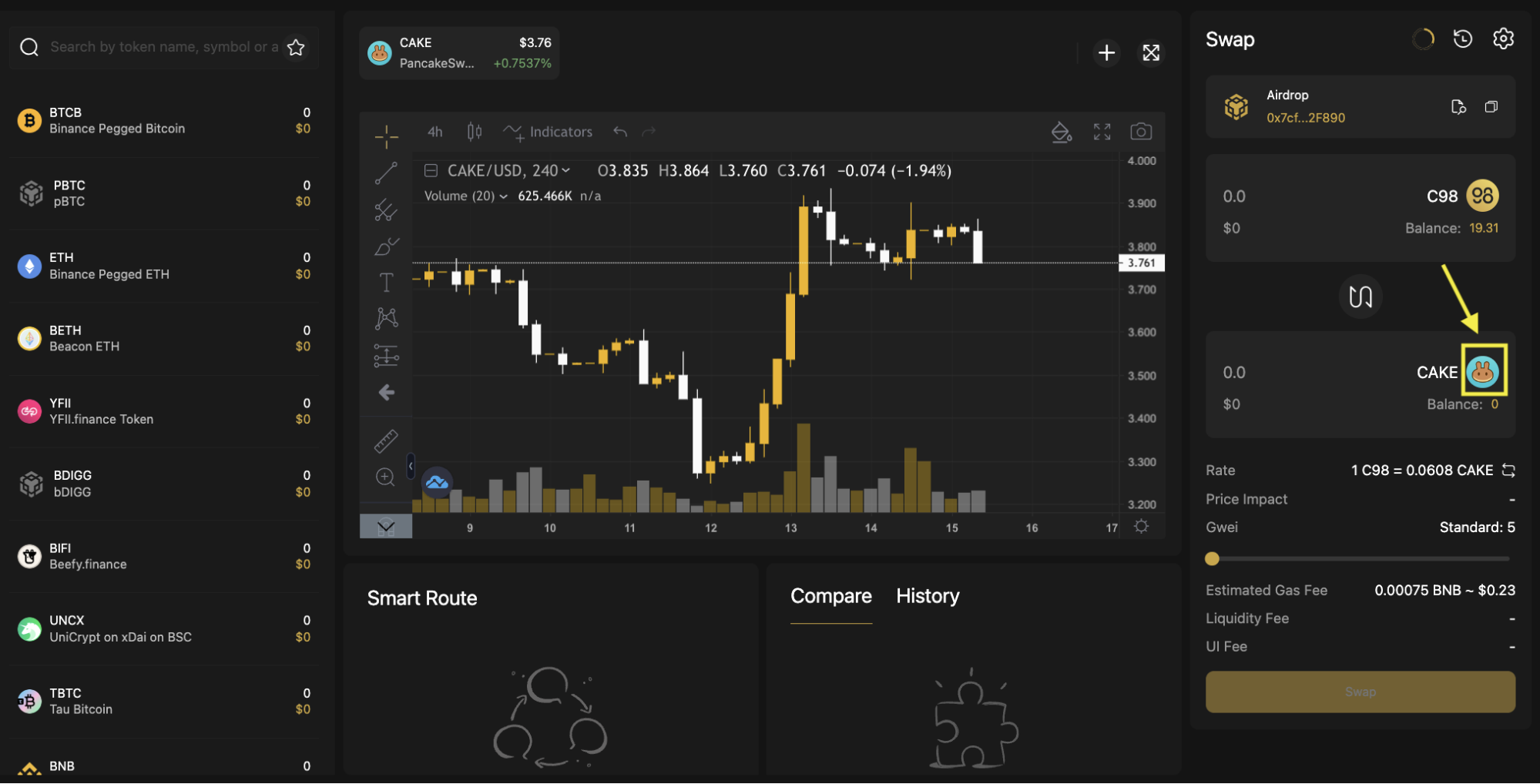Open swap settings gear icon

tap(1502, 39)
